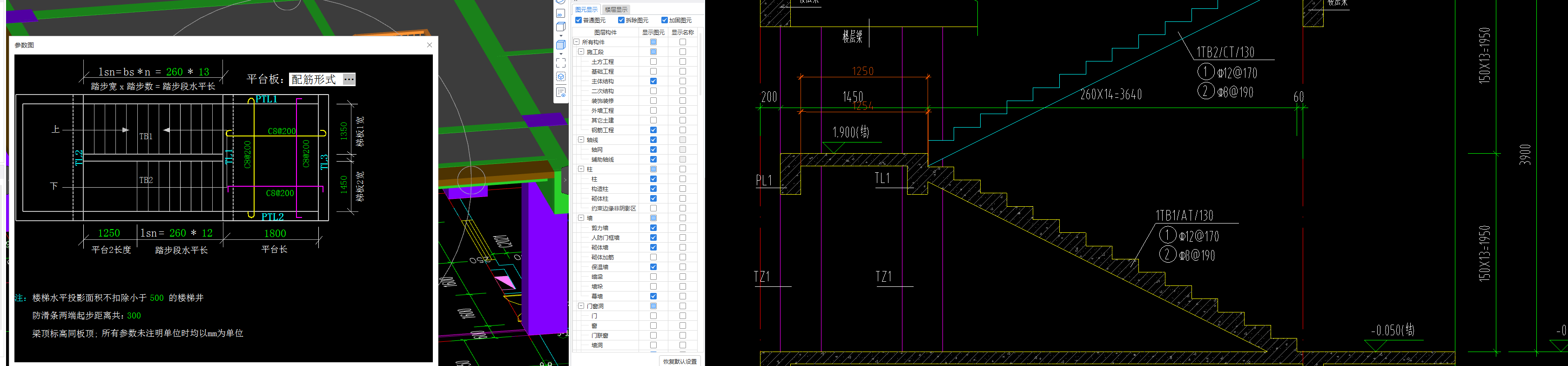Edit the 1450 梯板2宽 value

[x=344, y=184]
